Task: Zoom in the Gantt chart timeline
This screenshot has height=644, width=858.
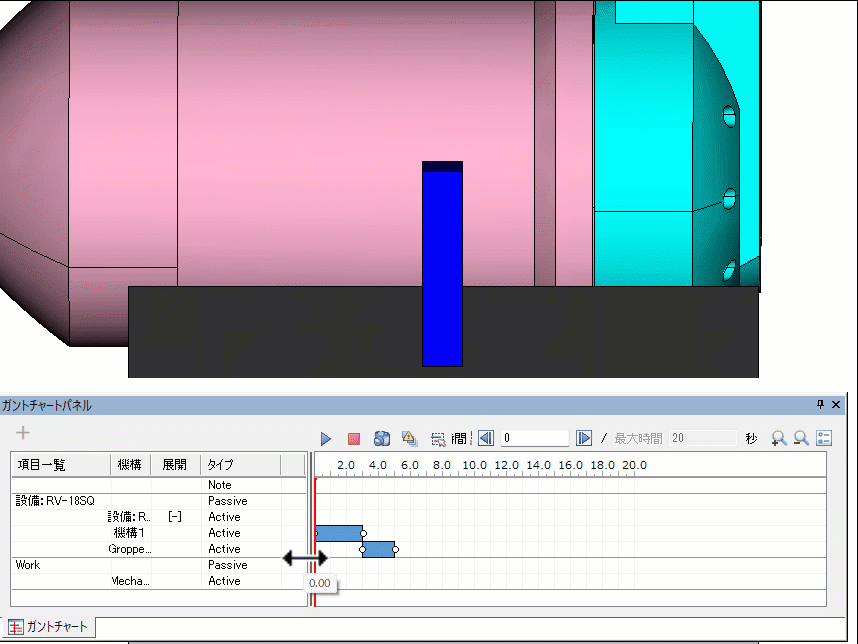Action: pyautogui.click(x=779, y=439)
